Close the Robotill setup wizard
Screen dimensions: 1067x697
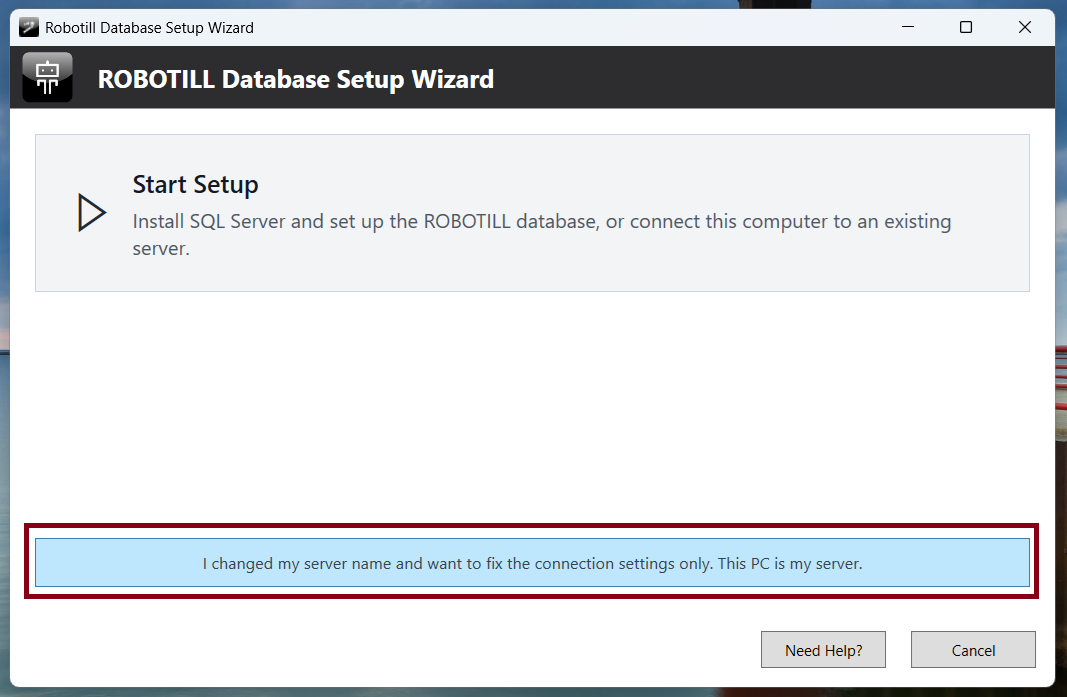(1025, 27)
